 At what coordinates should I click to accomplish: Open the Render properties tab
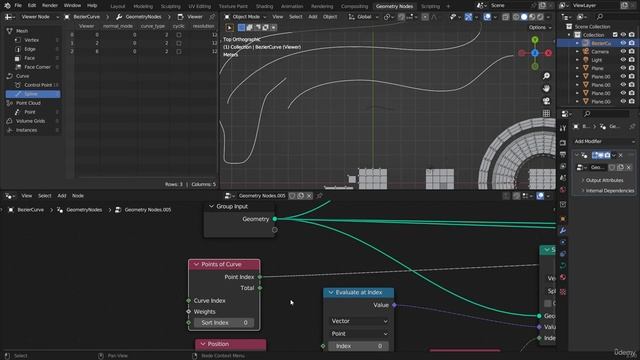563,143
